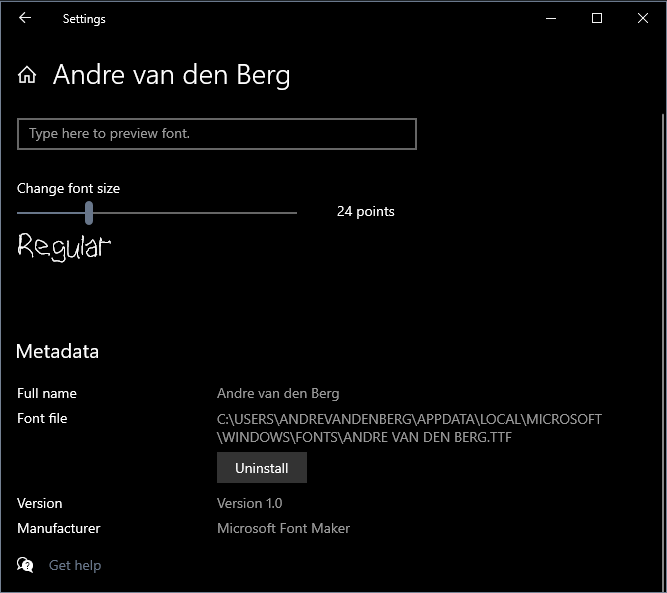
Task: Click the font size slider thumb
Action: pos(89,212)
